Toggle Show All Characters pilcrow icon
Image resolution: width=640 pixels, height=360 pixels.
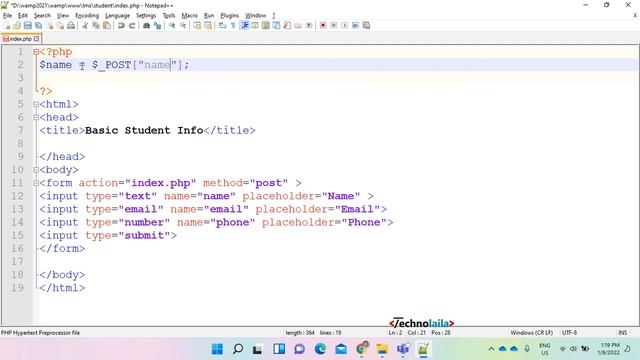coord(233,25)
